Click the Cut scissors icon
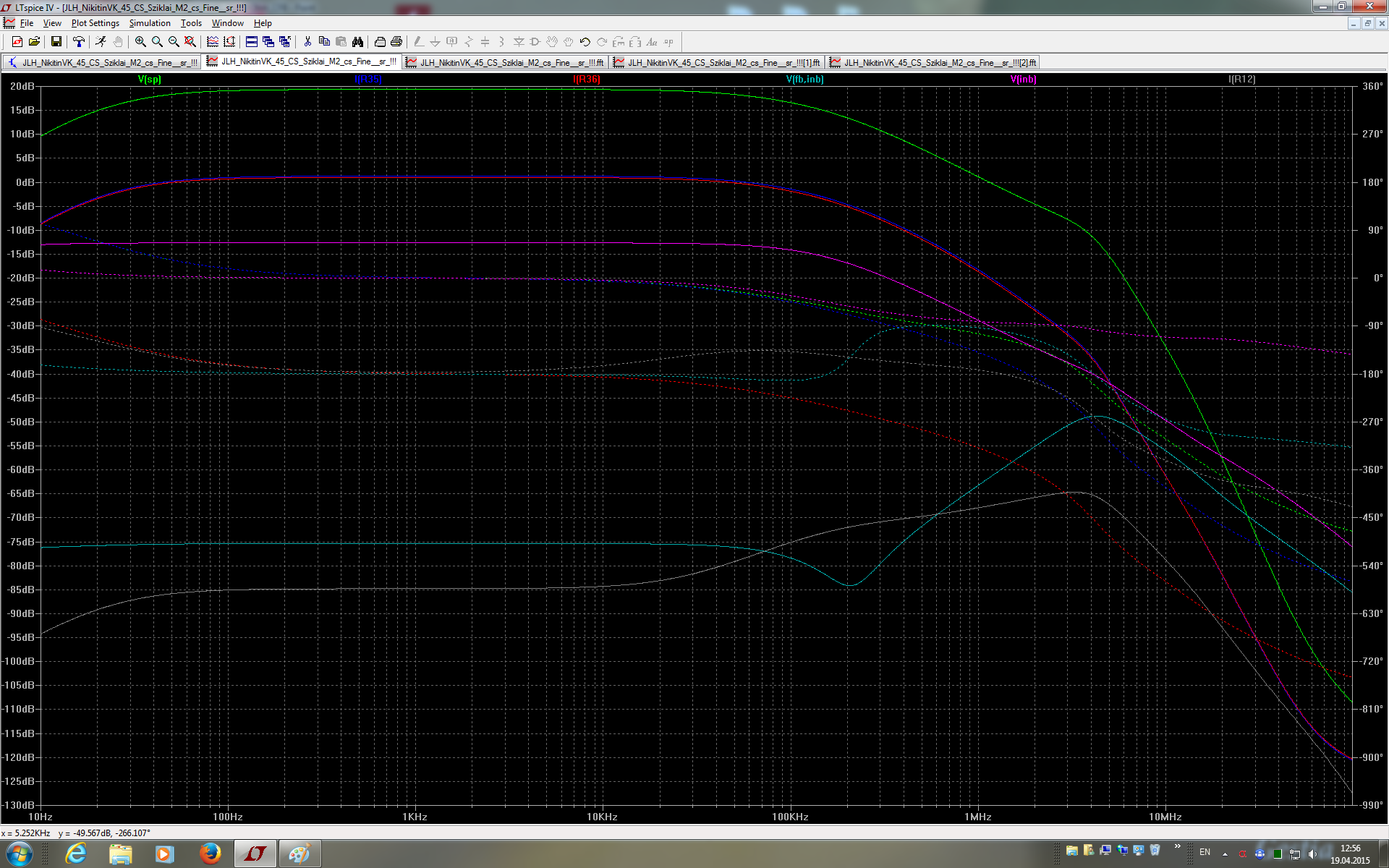 [307, 42]
